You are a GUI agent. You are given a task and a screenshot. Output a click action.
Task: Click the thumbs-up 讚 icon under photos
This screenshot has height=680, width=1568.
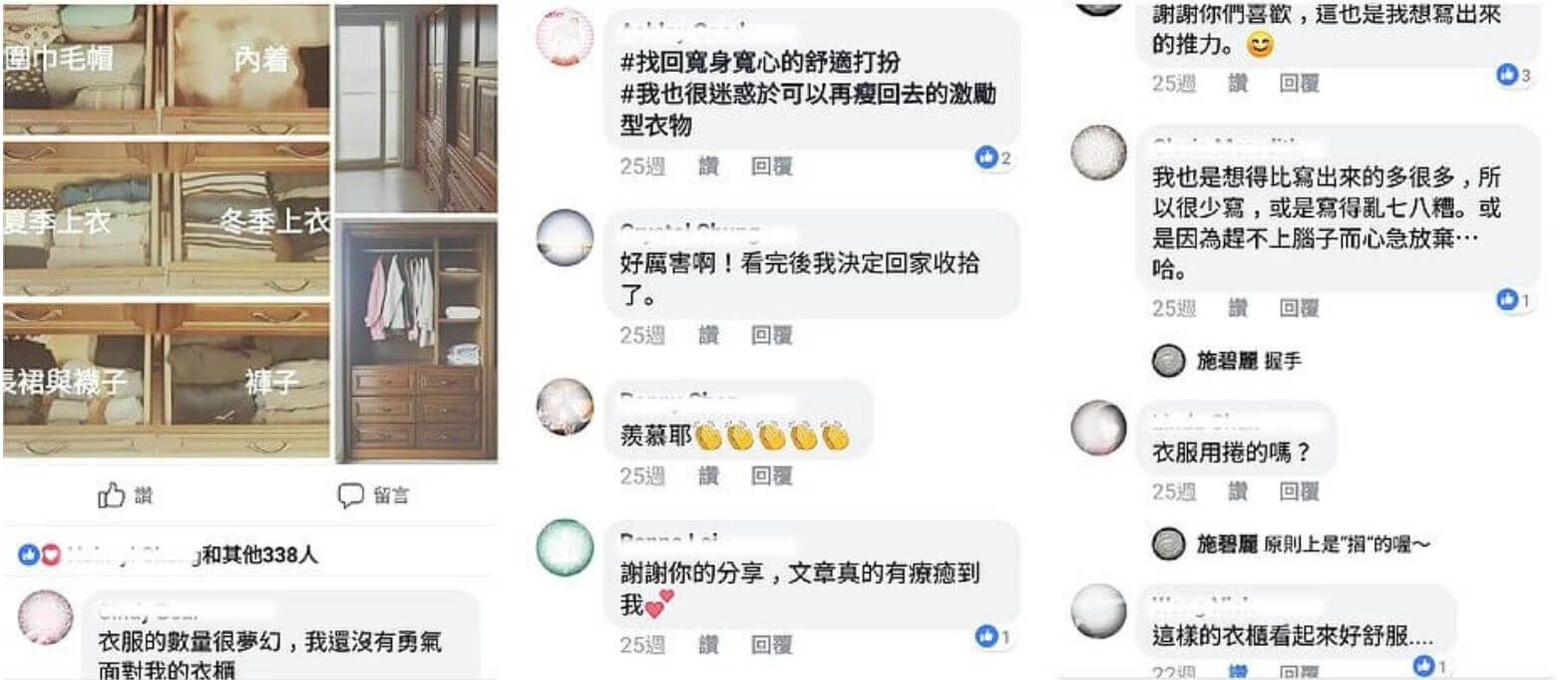(x=112, y=495)
